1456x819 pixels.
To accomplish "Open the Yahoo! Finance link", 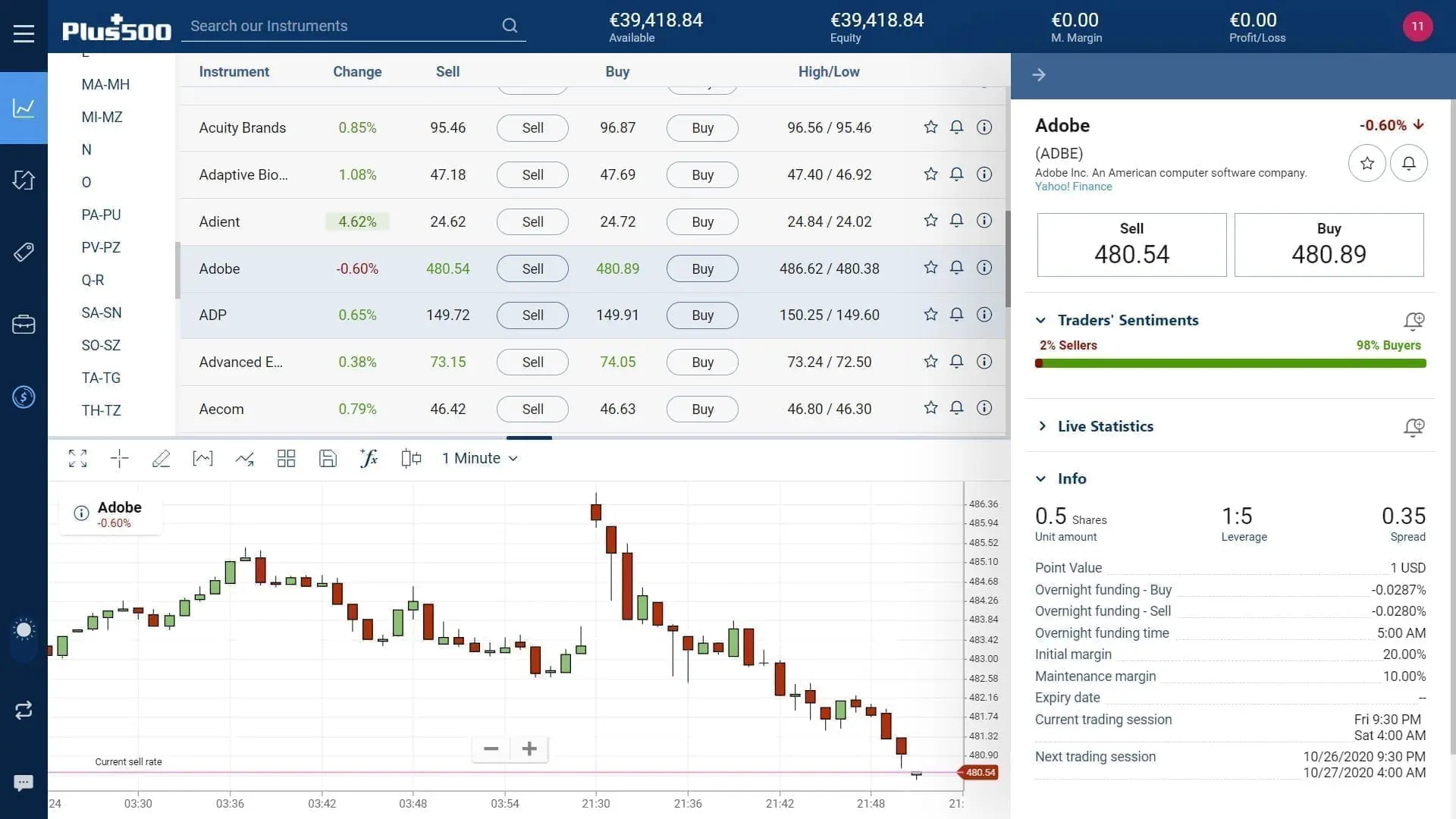I will [1073, 187].
